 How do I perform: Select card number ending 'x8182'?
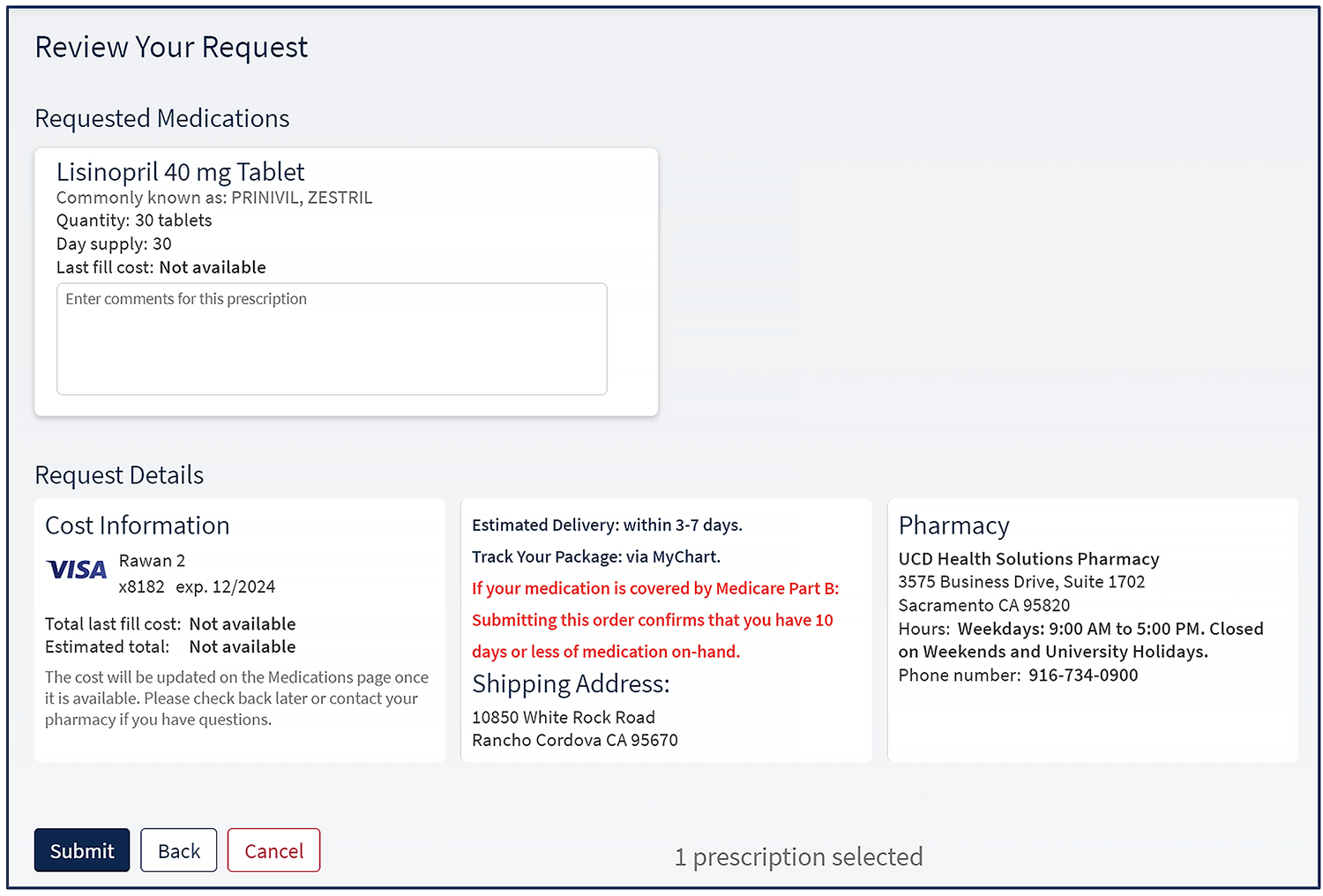coord(141,587)
